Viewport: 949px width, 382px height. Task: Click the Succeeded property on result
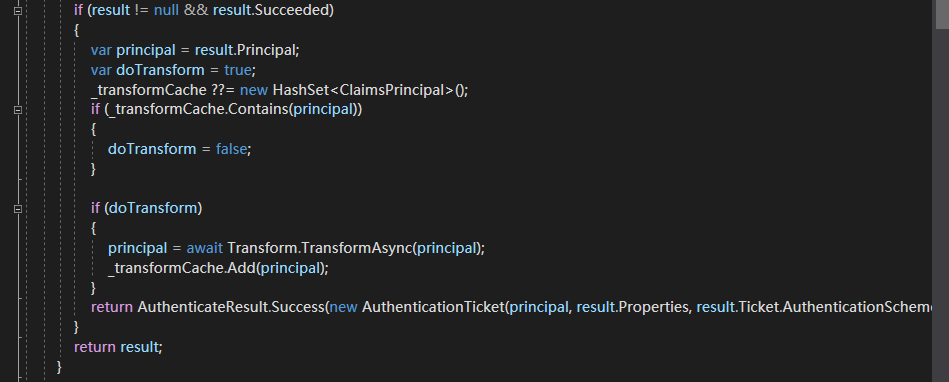click(292, 10)
